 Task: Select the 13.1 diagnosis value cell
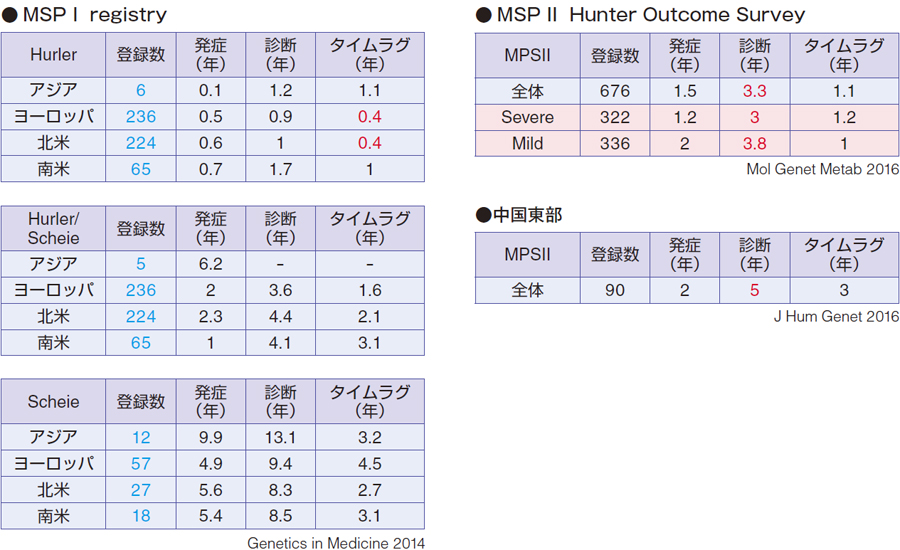(x=280, y=437)
